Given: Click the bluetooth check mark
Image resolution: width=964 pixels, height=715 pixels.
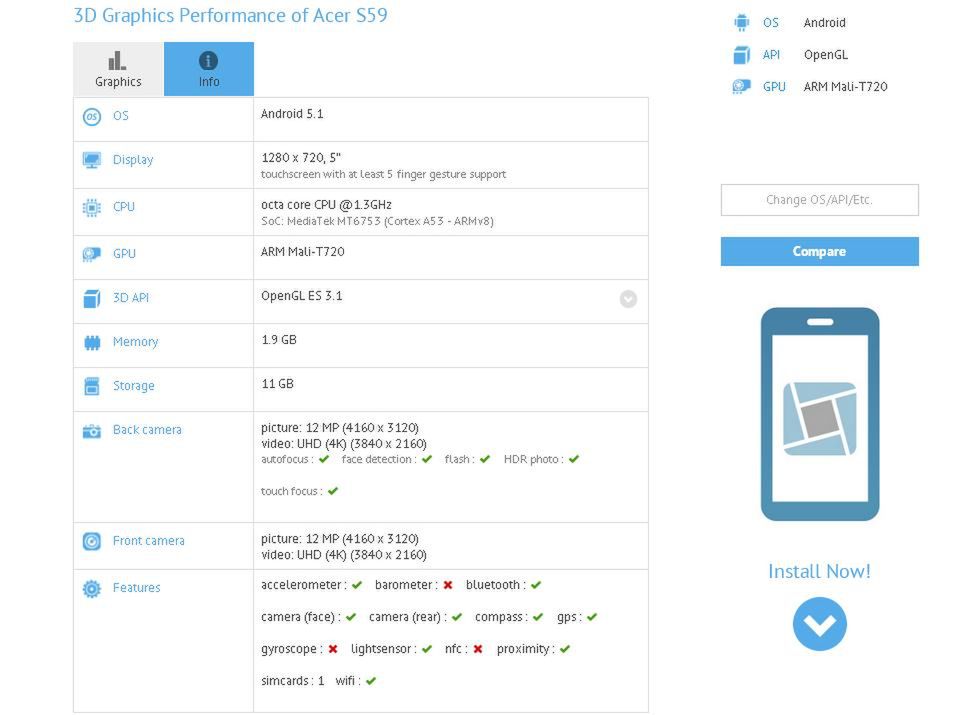Looking at the screenshot, I should click(536, 585).
